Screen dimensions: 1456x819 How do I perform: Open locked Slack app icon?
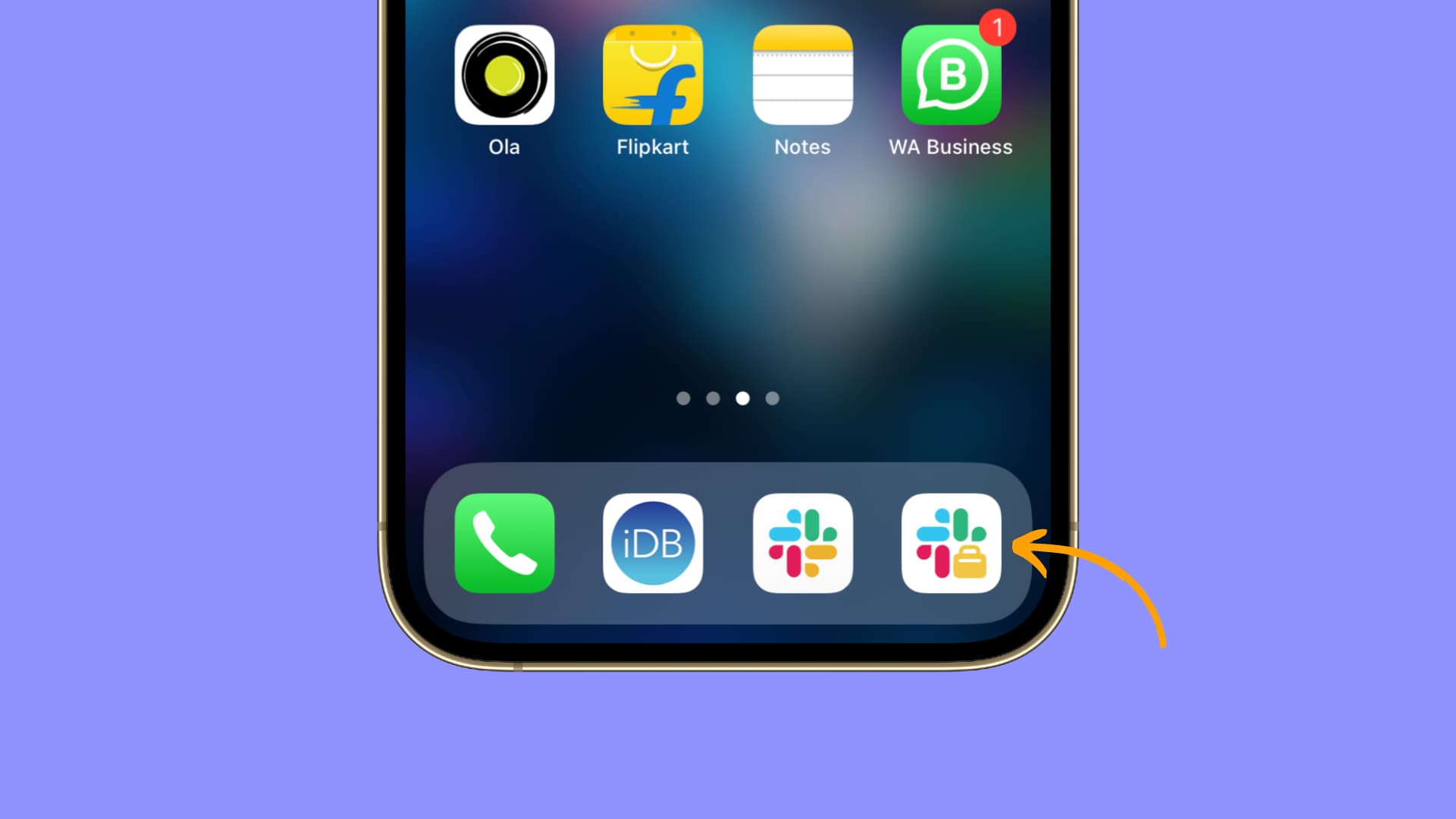951,543
